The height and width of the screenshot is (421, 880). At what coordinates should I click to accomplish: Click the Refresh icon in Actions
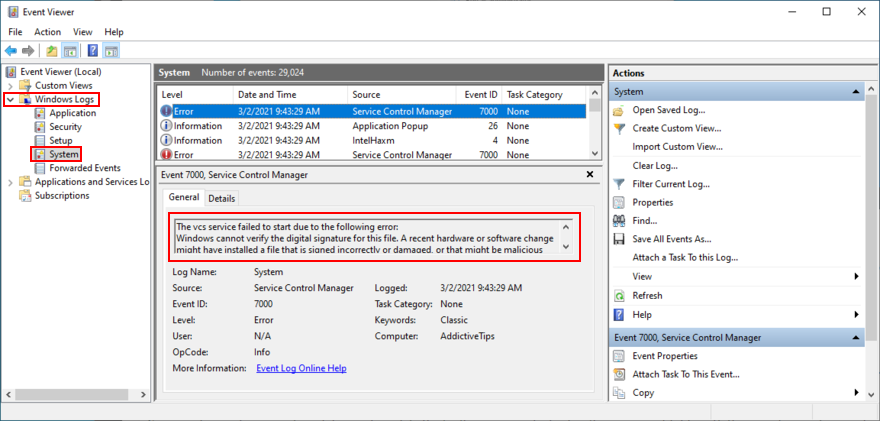tap(619, 295)
